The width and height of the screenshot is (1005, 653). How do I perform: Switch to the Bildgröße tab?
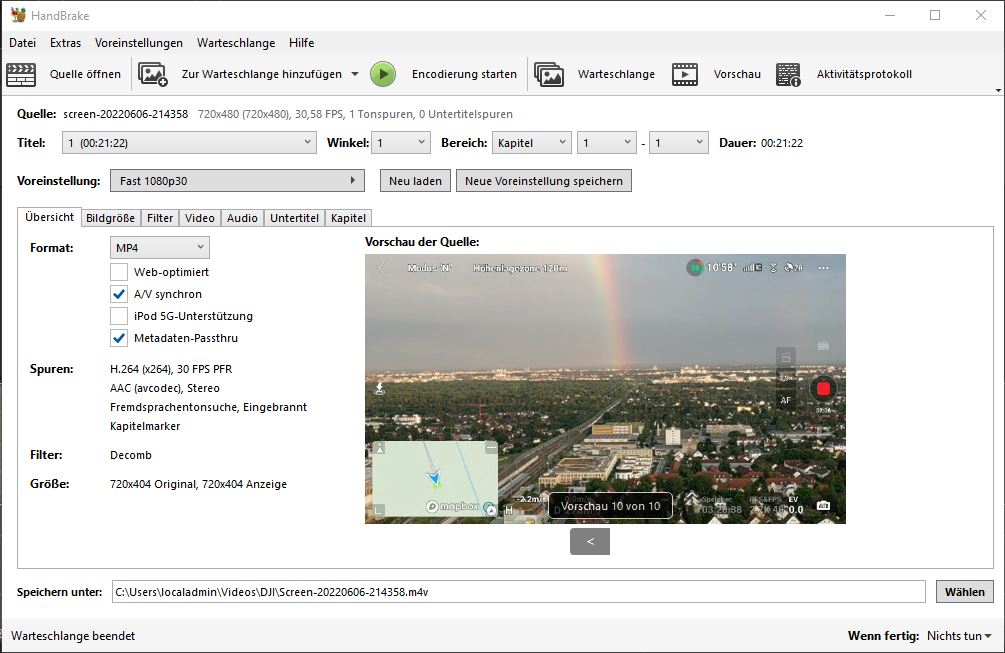pyautogui.click(x=110, y=218)
